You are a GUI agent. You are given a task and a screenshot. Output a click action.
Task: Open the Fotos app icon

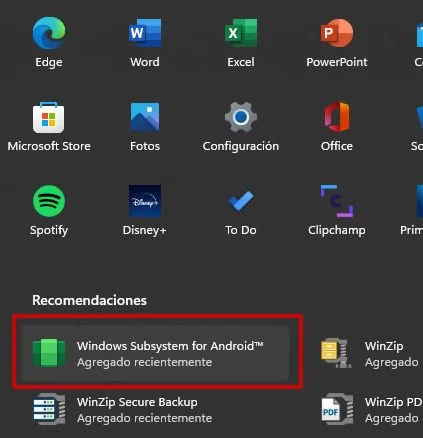coord(145,117)
